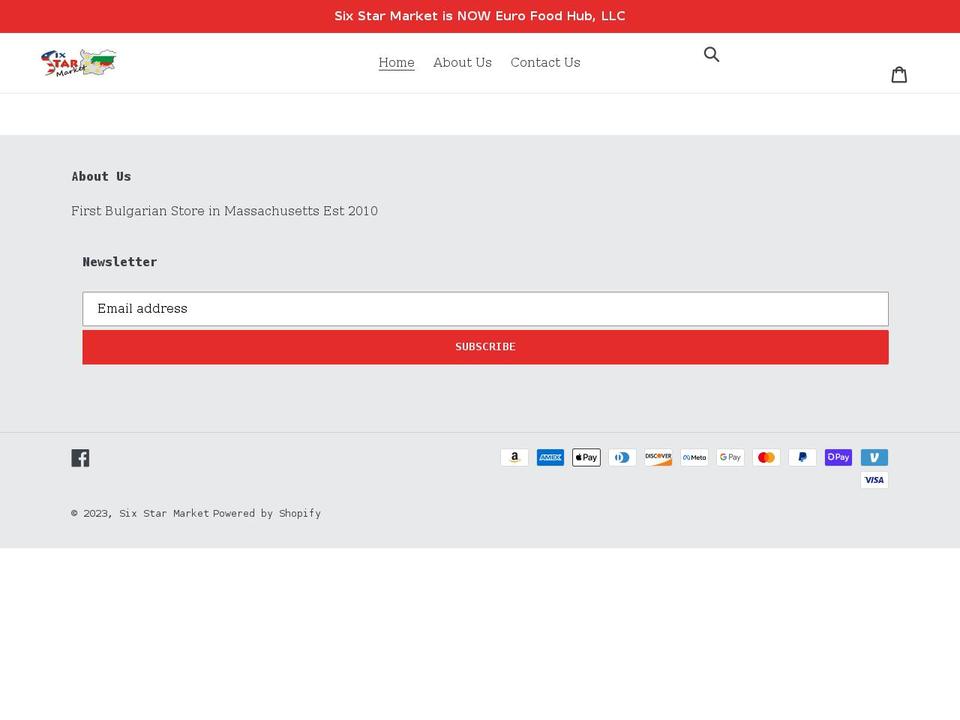Click the American Express payment icon

(550, 457)
